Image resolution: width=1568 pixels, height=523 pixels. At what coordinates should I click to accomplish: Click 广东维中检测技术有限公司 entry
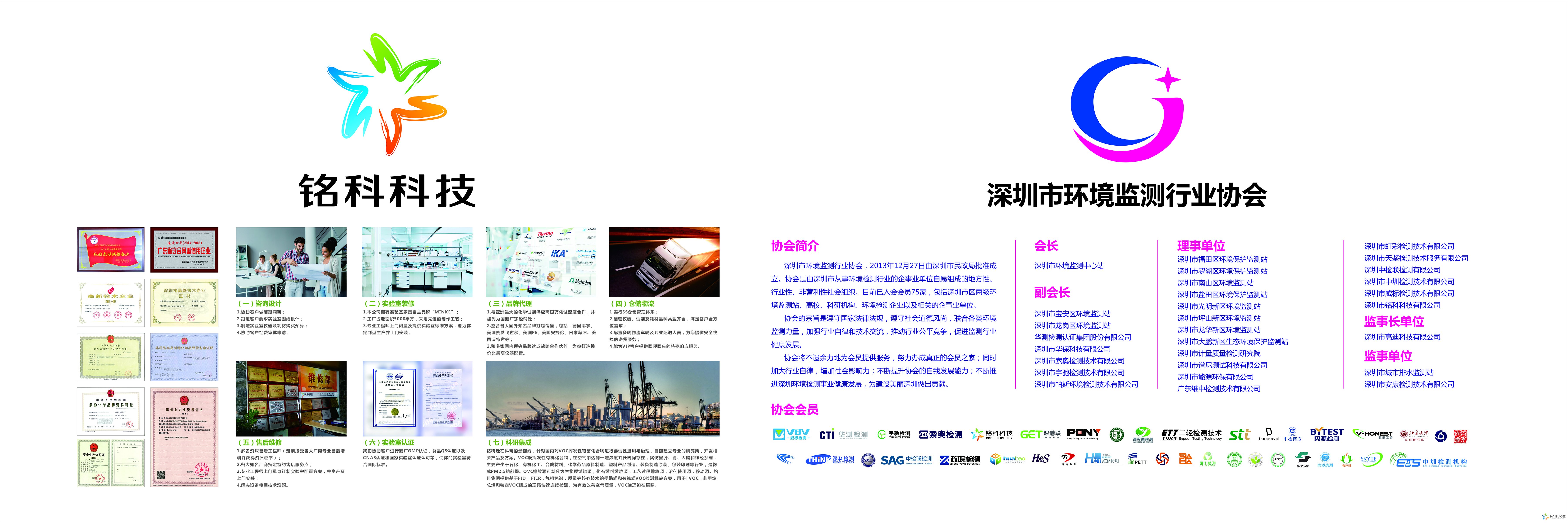pyautogui.click(x=1219, y=389)
